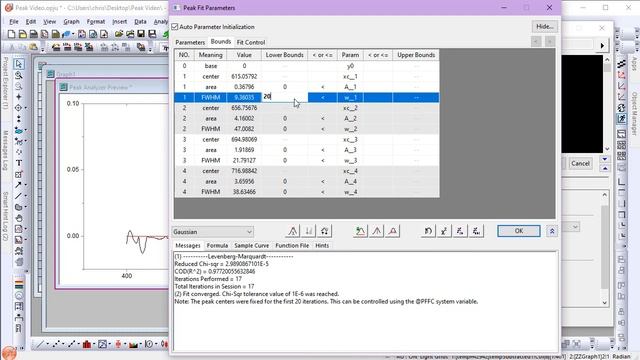Screen dimensions: 640x360
Task: Toggle Auto Parameter Initialization checkbox
Action: pos(175,27)
